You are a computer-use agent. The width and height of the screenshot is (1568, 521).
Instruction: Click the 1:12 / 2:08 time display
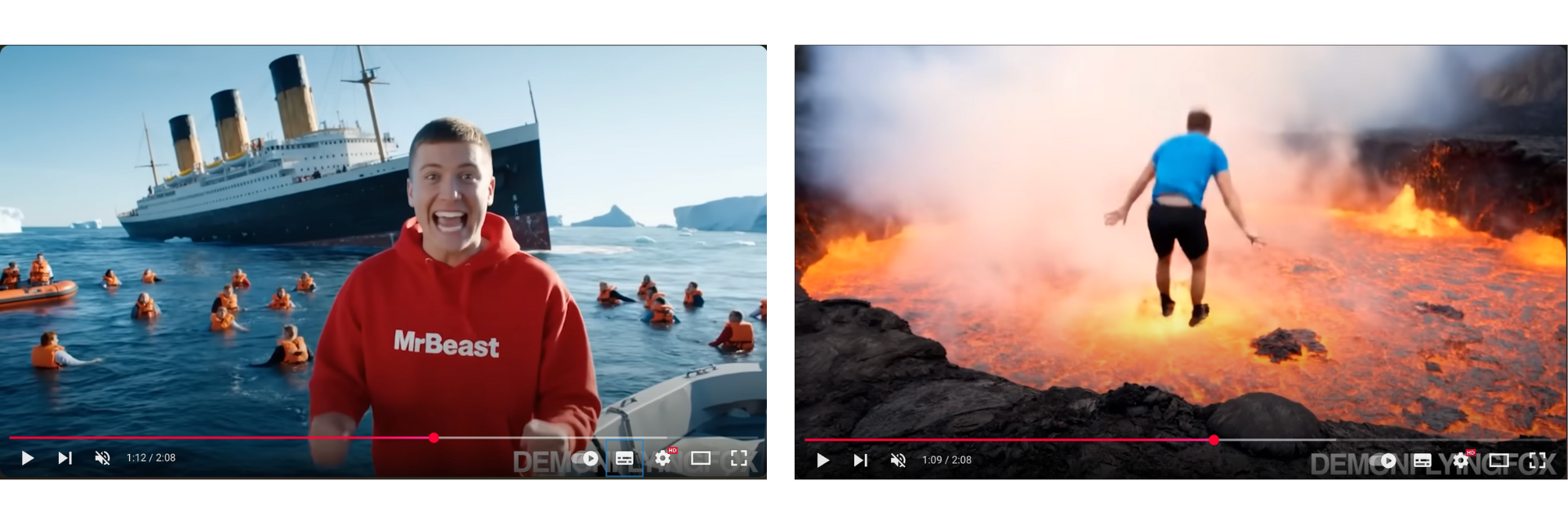tap(151, 458)
